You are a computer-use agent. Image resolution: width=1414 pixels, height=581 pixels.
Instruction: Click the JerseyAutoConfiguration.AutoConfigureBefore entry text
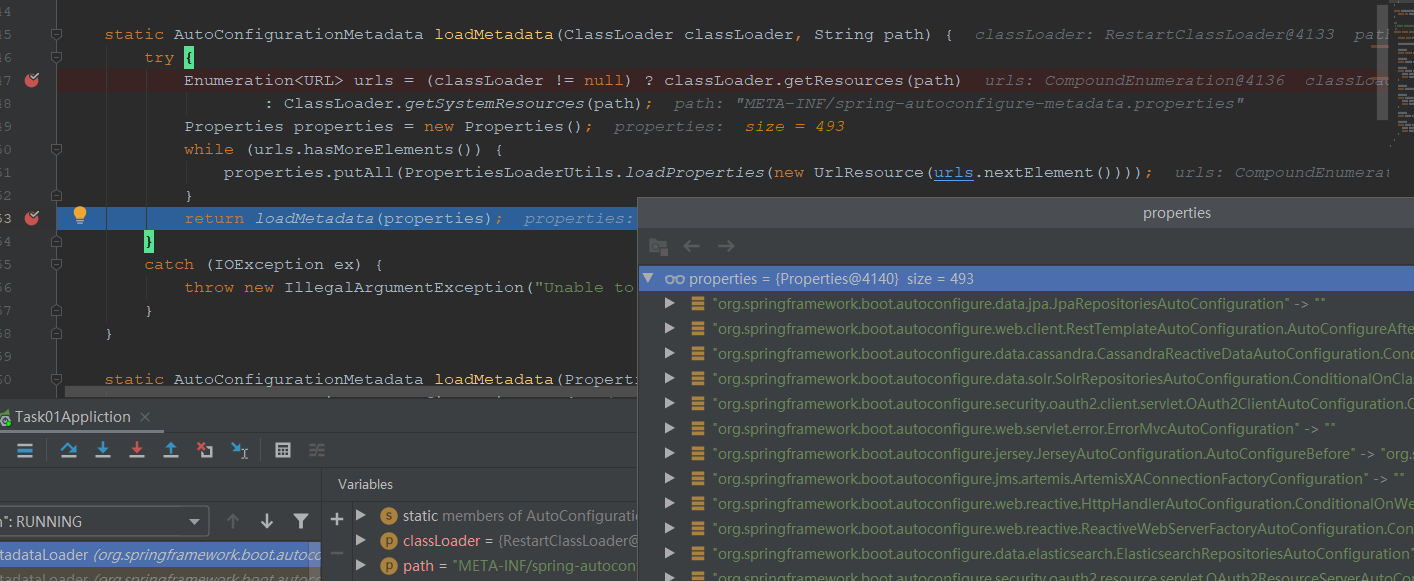click(x=1063, y=453)
